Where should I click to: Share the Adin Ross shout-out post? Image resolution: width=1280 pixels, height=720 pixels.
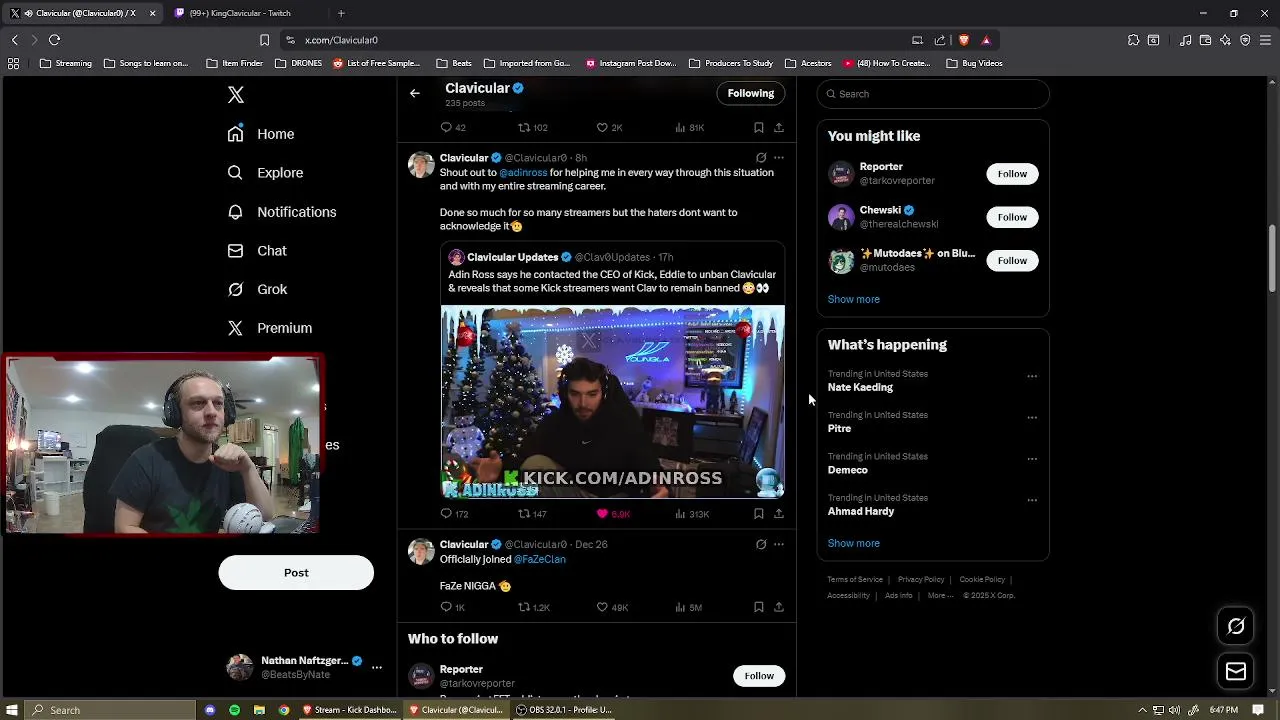pos(778,514)
